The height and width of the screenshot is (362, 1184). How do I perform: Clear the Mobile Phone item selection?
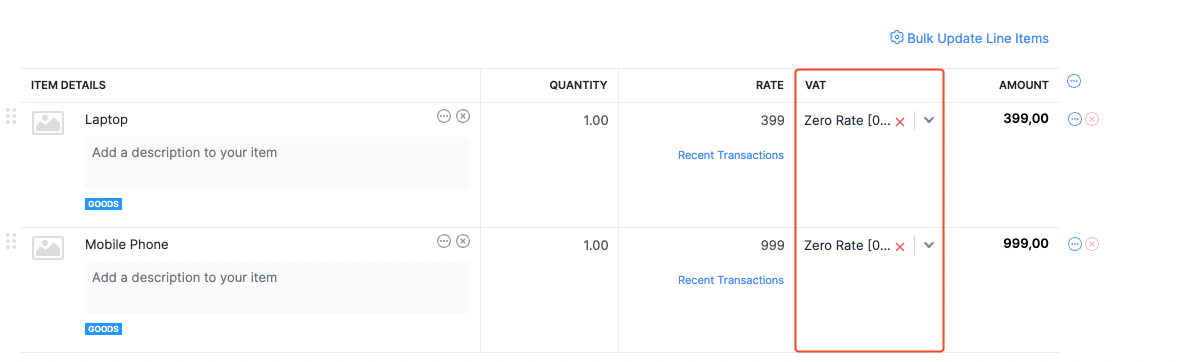(464, 241)
